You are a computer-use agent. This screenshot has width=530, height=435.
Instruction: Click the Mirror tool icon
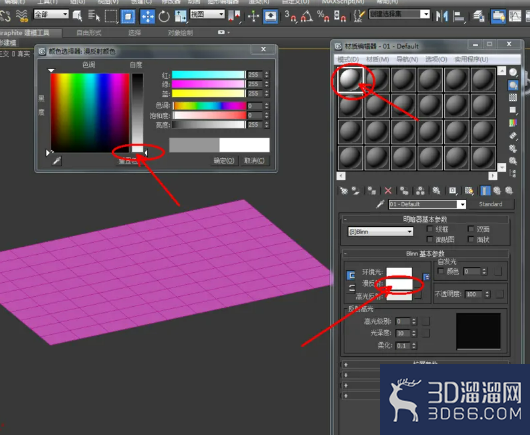click(441, 16)
